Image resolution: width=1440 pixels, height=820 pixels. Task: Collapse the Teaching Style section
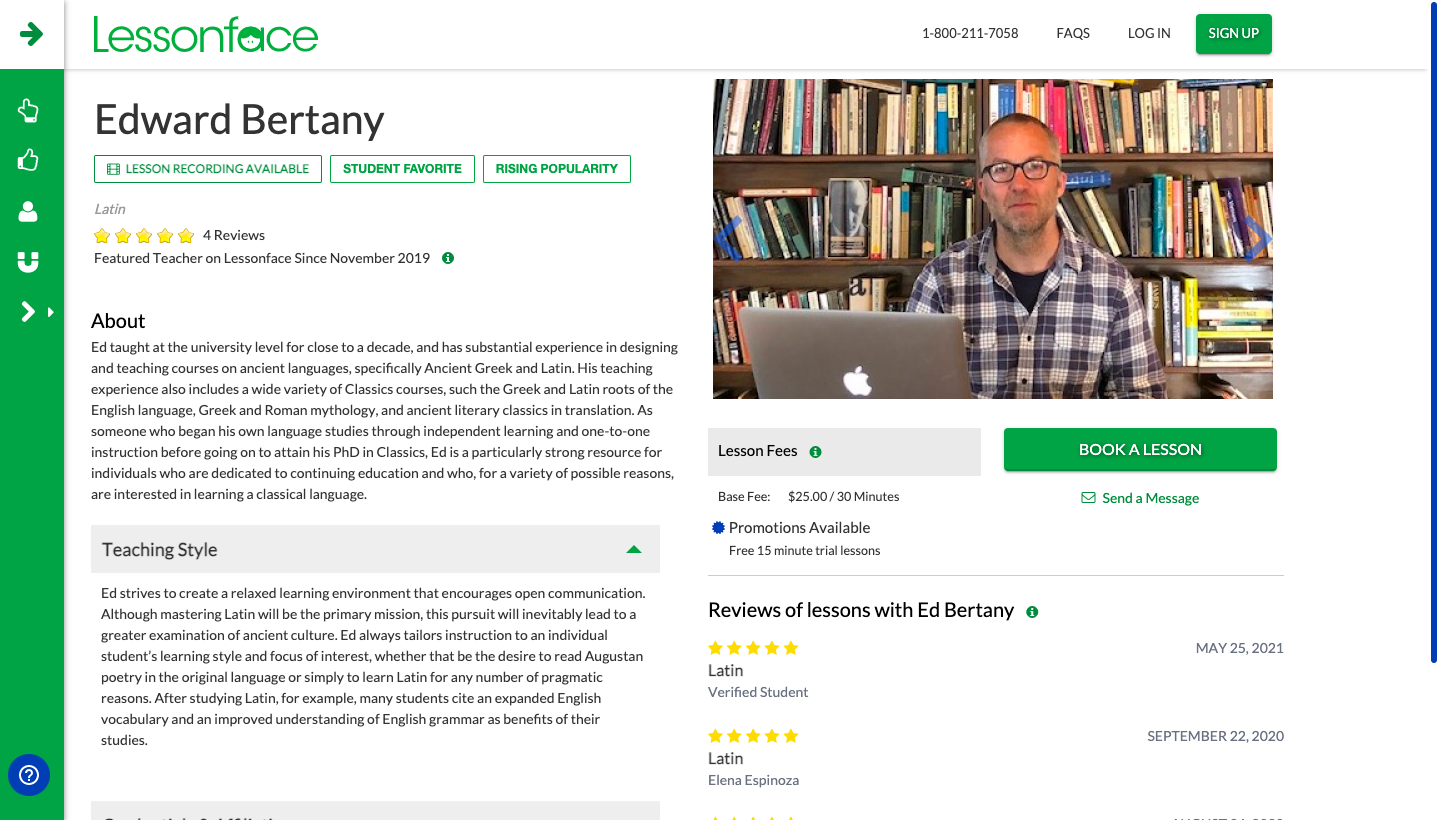point(633,549)
